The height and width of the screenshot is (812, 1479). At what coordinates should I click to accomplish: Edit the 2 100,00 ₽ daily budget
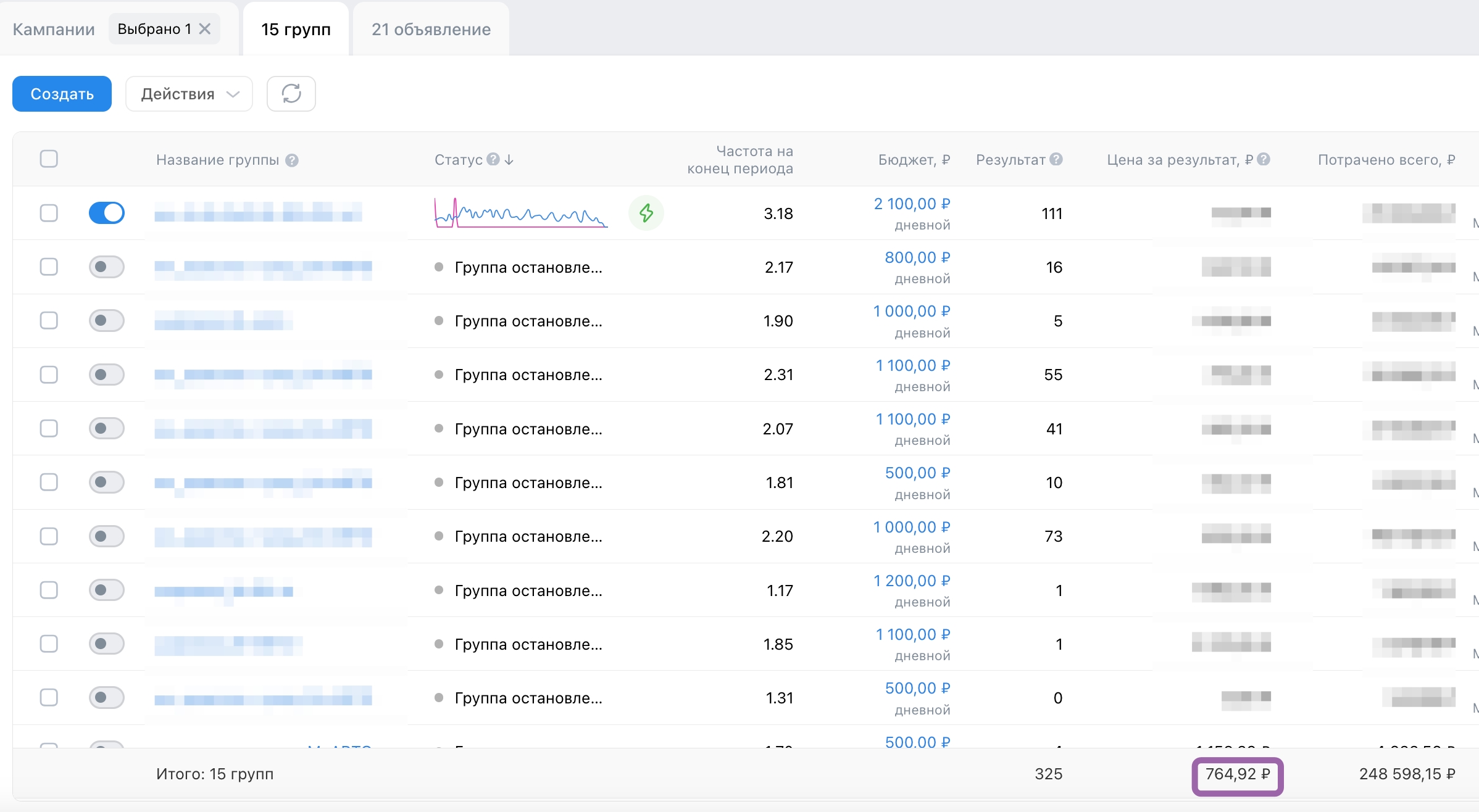point(912,204)
